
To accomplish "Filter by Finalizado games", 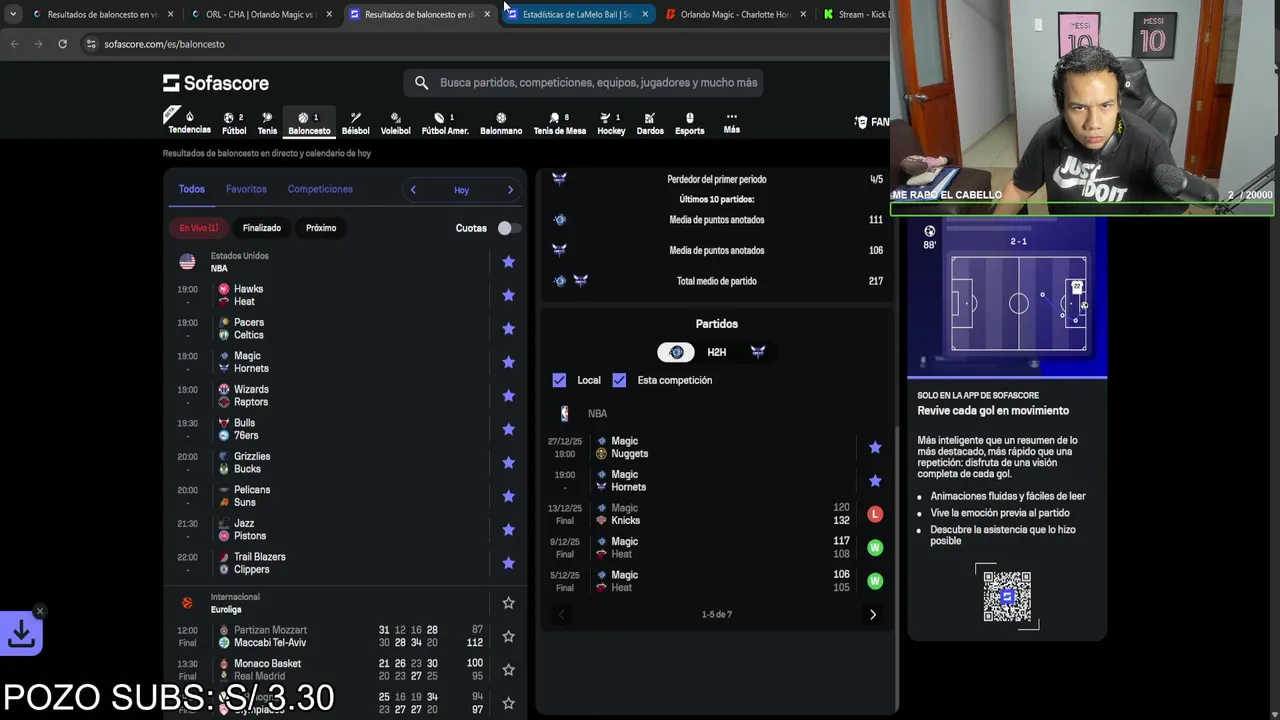I will 262,228.
